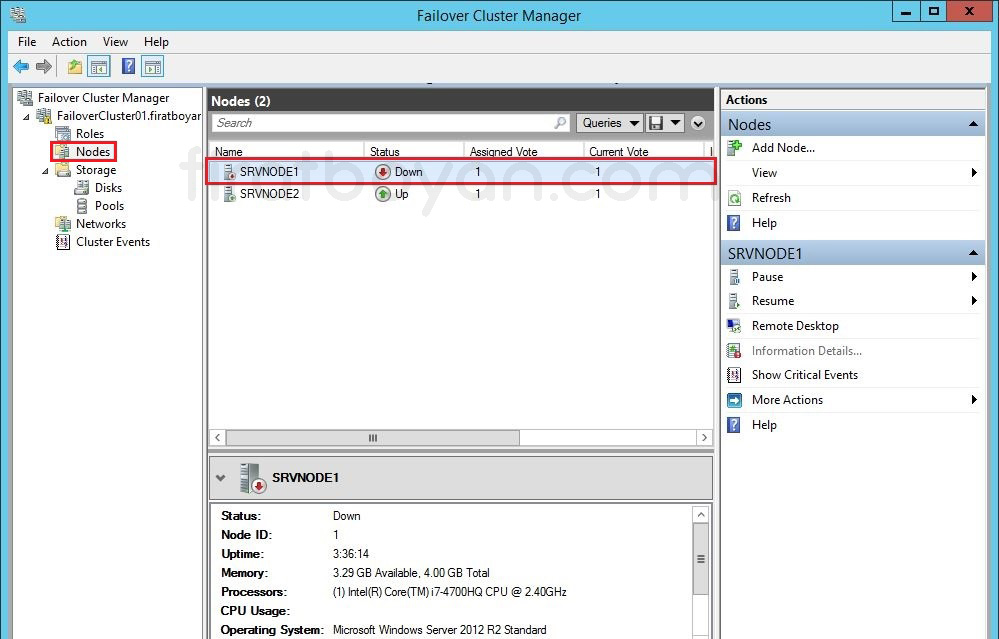999x639 pixels.
Task: Open the Help menu in menu bar
Action: (156, 42)
